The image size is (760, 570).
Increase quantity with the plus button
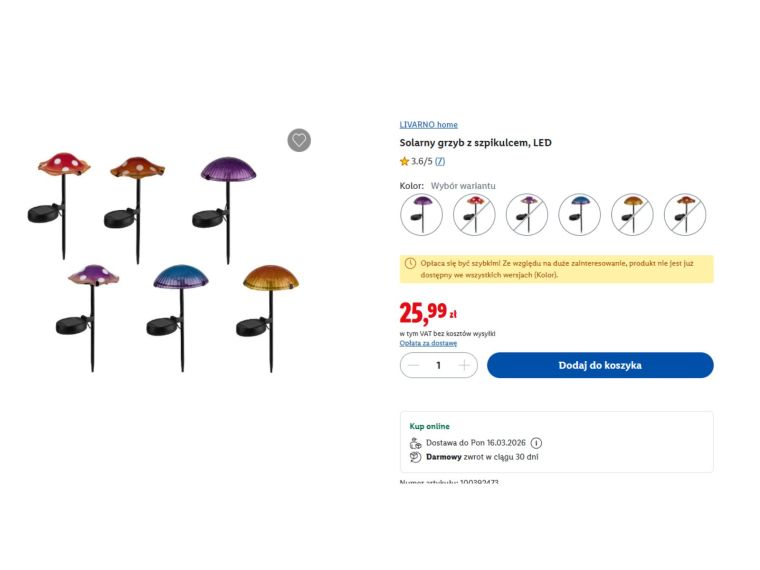click(x=464, y=365)
